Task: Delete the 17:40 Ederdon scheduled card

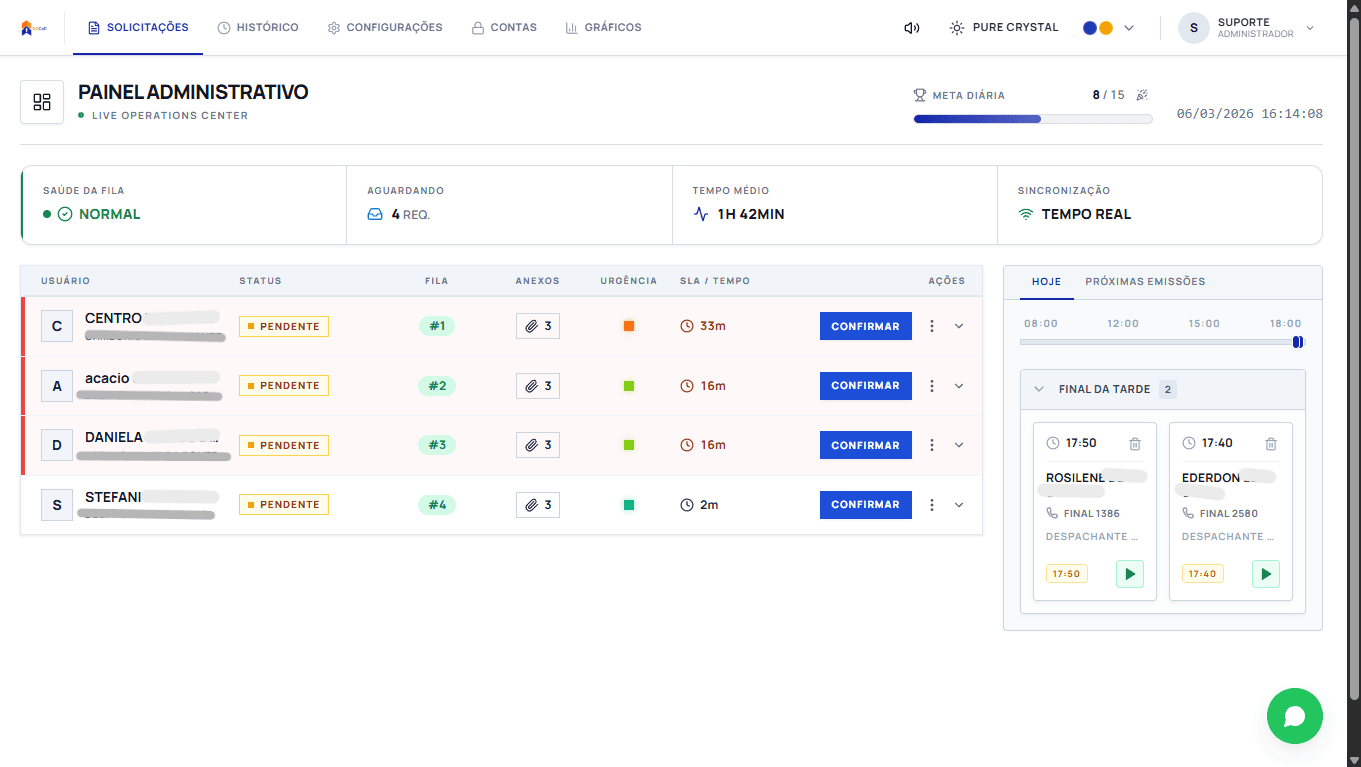Action: pyautogui.click(x=1270, y=443)
